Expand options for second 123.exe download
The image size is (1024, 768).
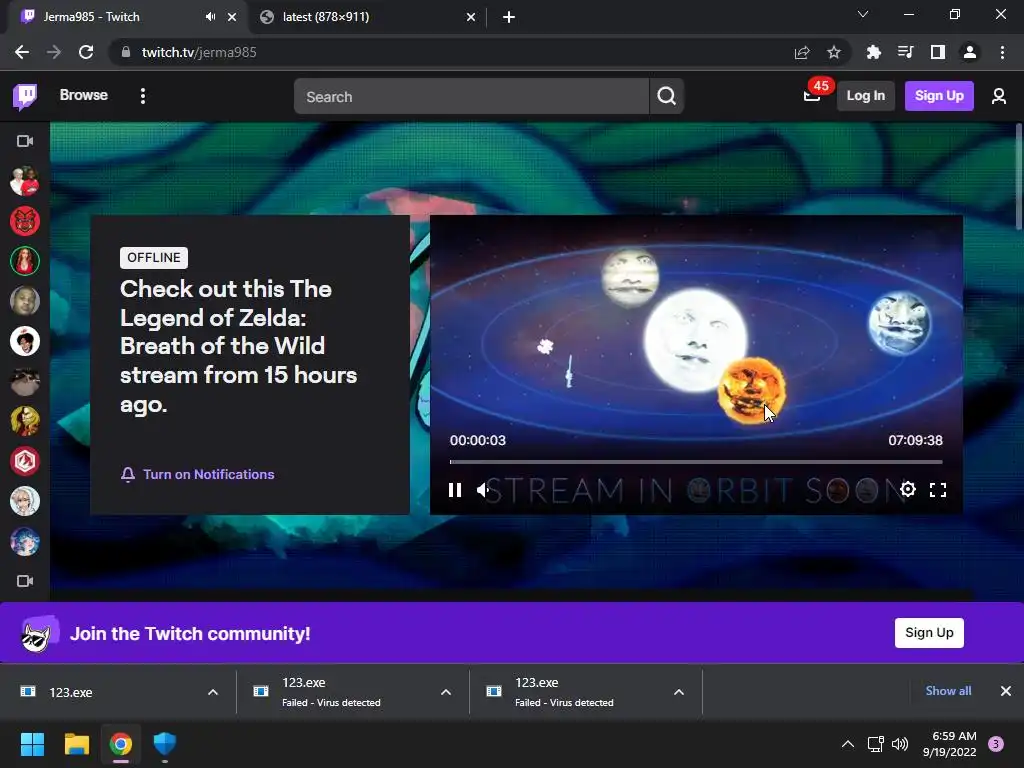446,692
